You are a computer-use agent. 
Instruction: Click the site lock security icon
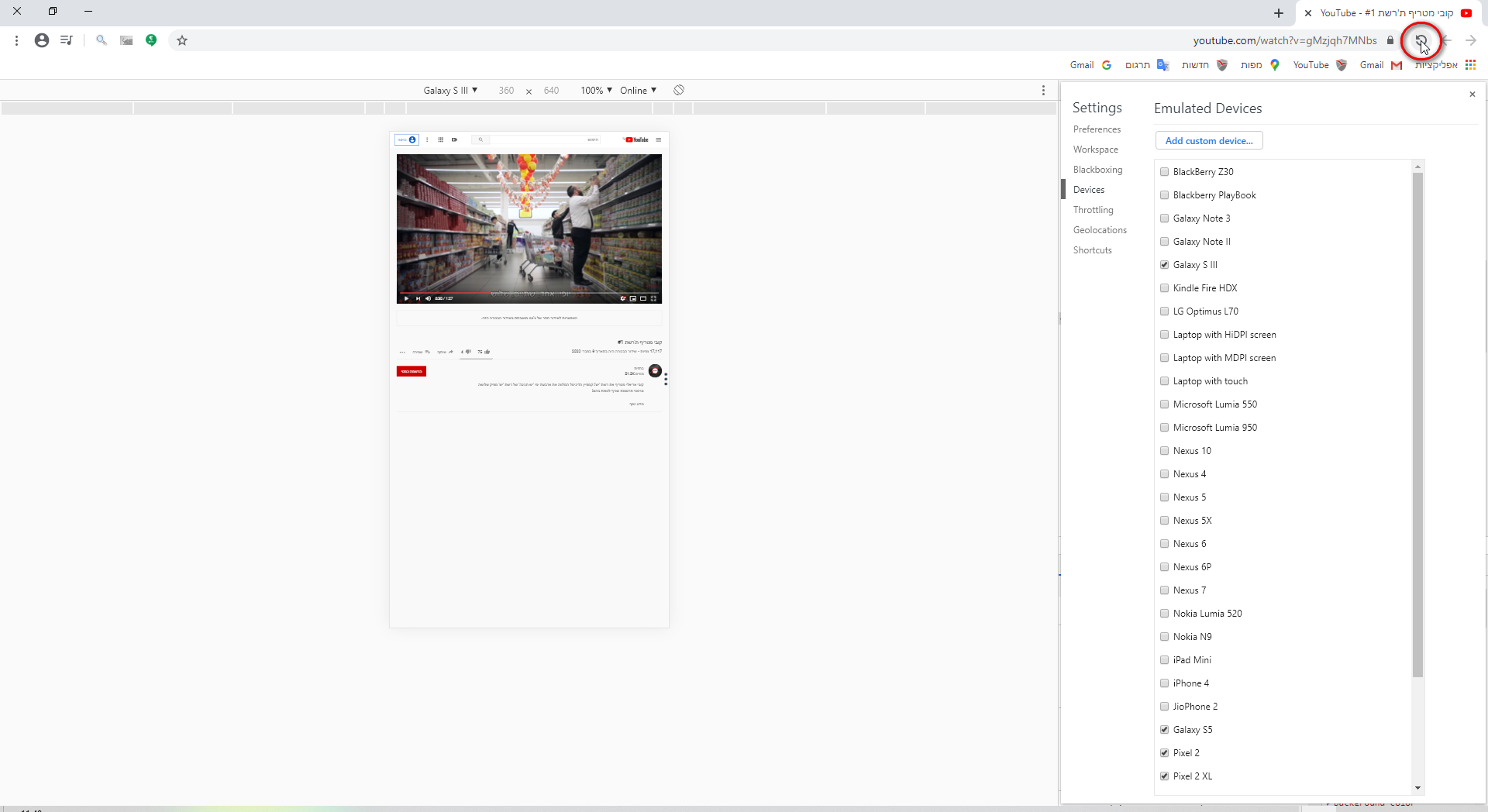click(1390, 40)
